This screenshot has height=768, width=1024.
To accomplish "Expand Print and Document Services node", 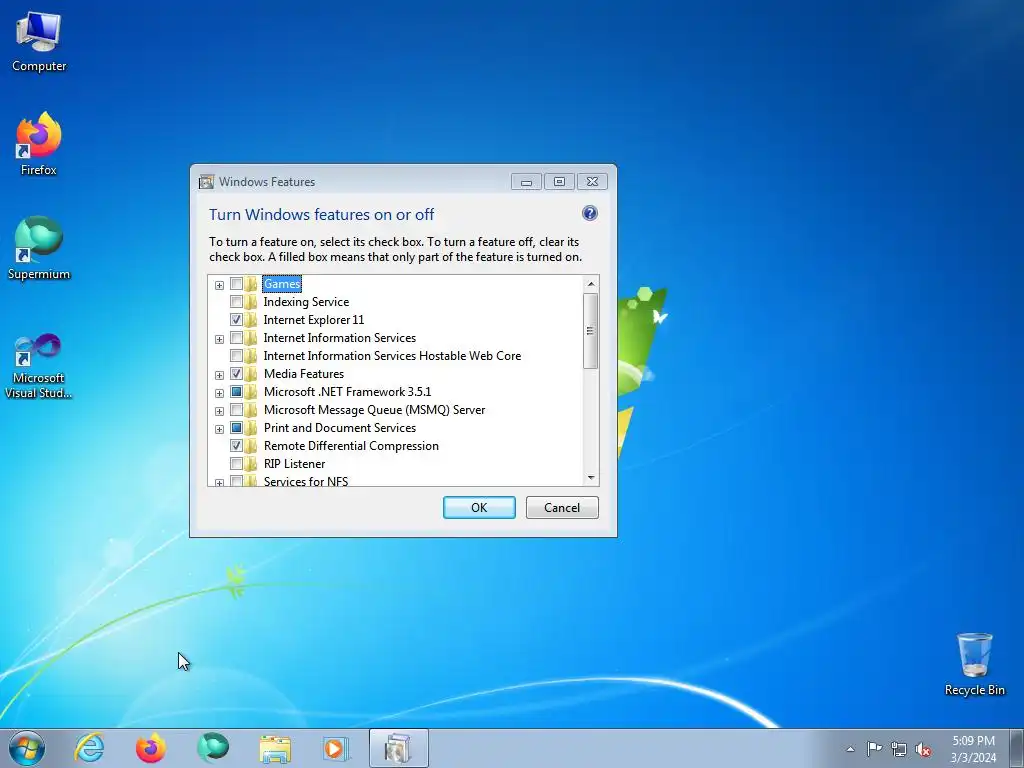I will (219, 430).
